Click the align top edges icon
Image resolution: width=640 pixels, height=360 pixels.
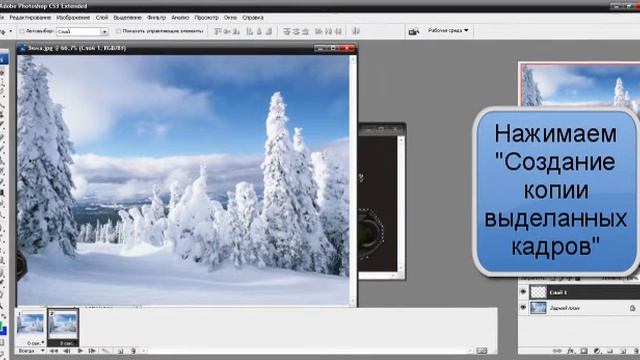click(x=217, y=31)
